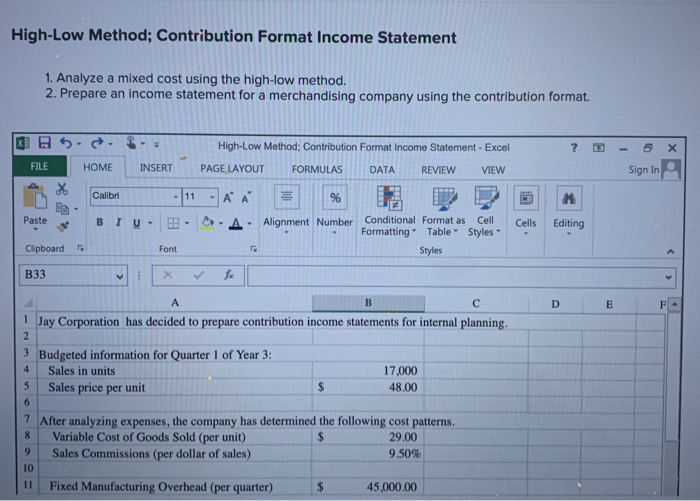Click the Copy icon

tap(62, 209)
